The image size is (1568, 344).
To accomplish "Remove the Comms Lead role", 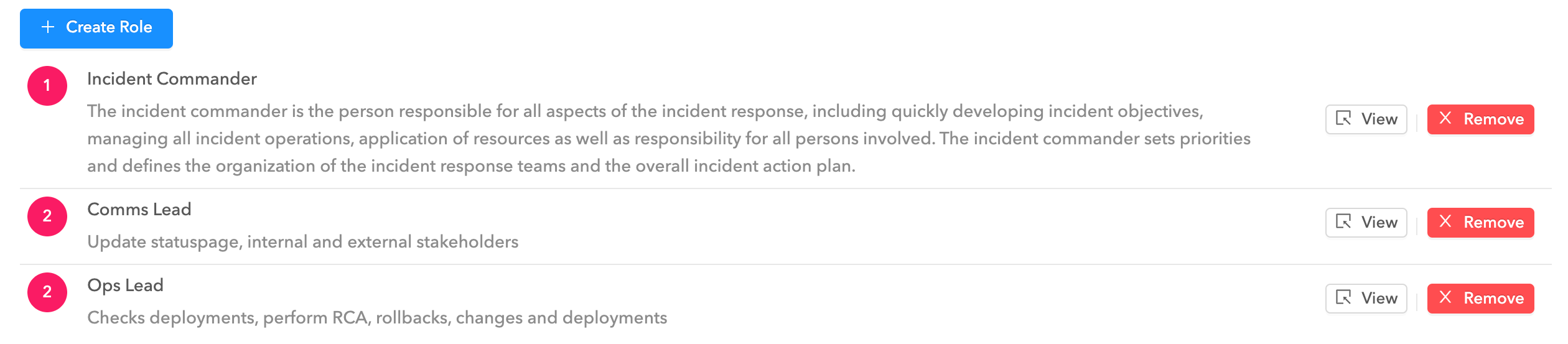I will tap(1481, 223).
